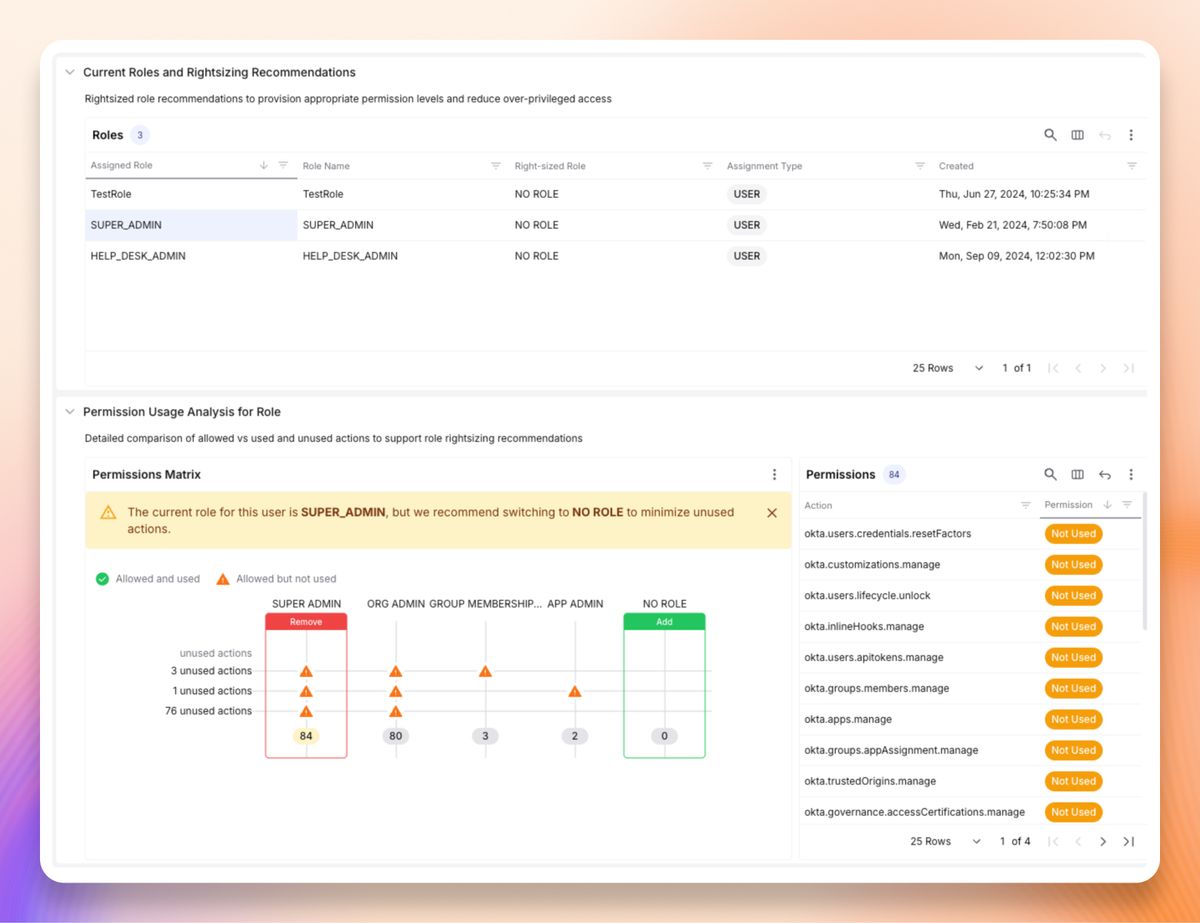Go to last page of Permissions table

point(1128,841)
